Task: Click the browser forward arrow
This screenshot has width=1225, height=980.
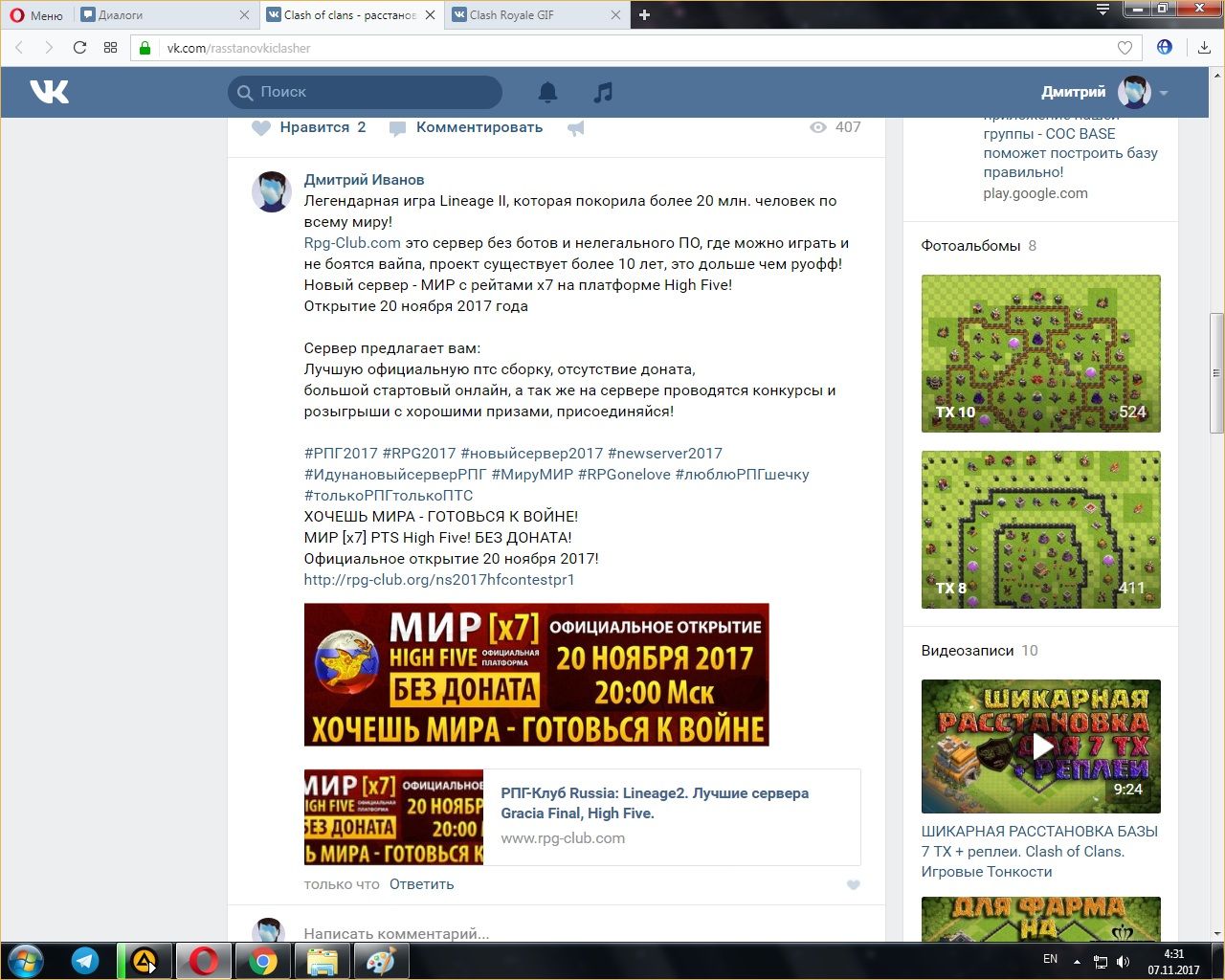Action: tap(49, 48)
